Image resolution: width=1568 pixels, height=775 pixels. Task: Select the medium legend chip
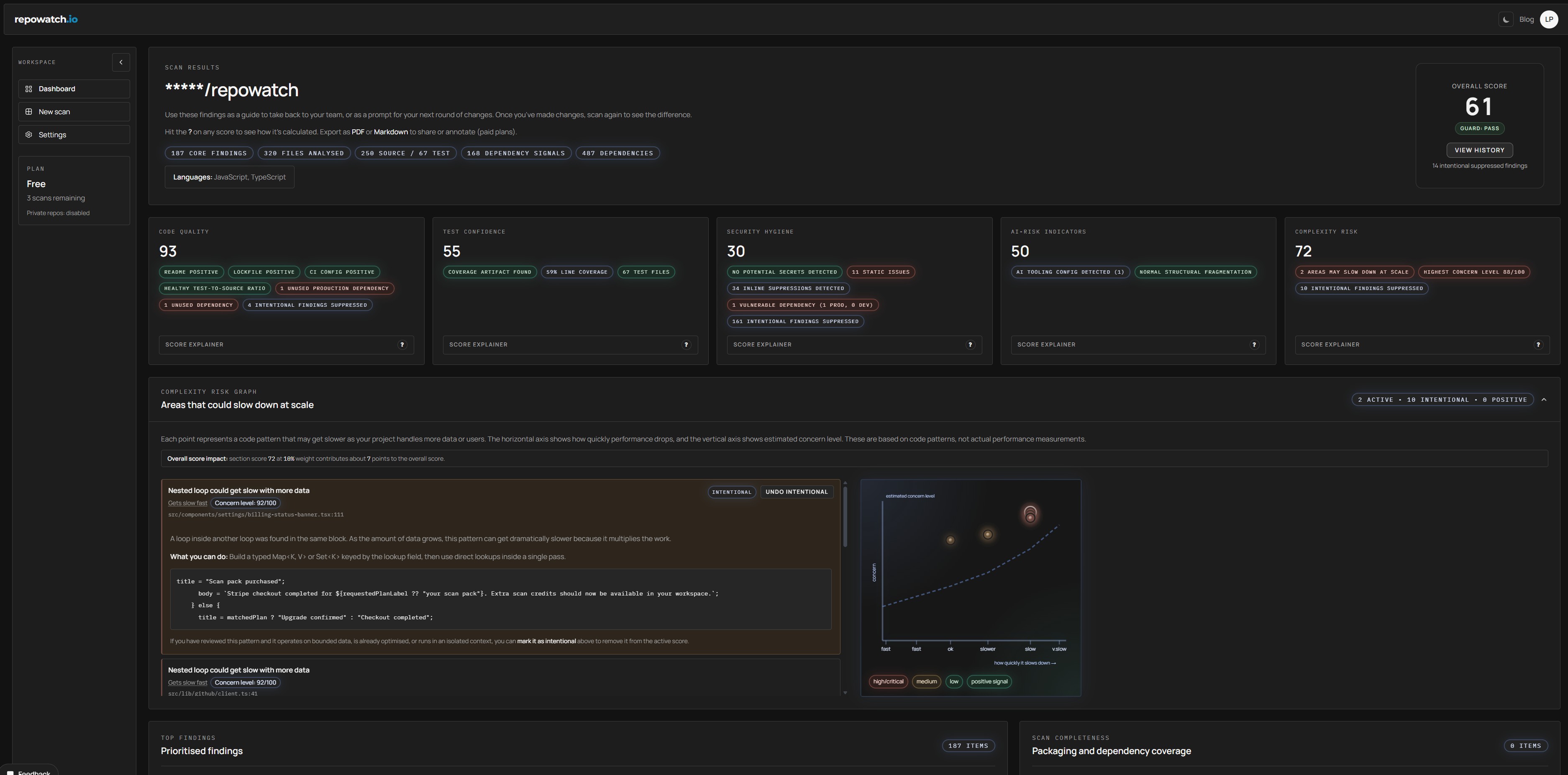[x=926, y=682]
